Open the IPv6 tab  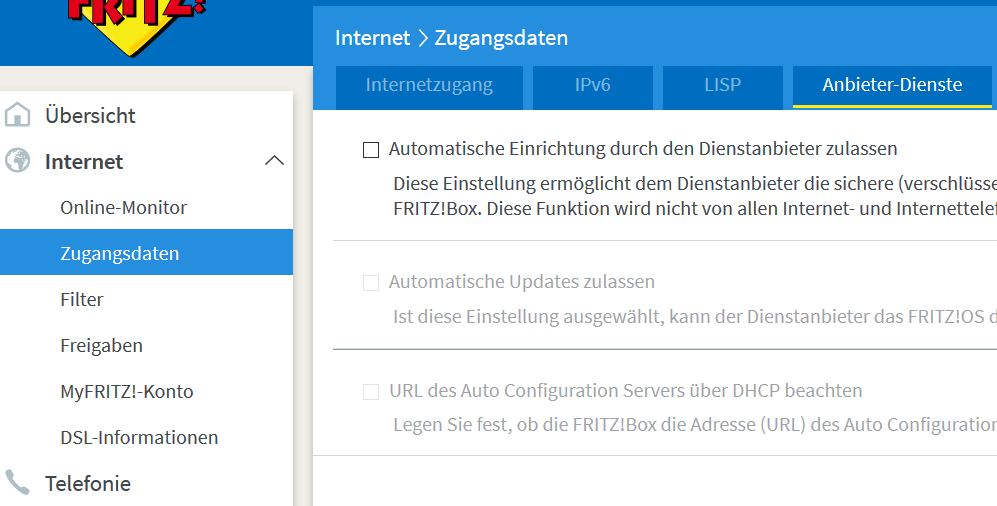(x=592, y=86)
